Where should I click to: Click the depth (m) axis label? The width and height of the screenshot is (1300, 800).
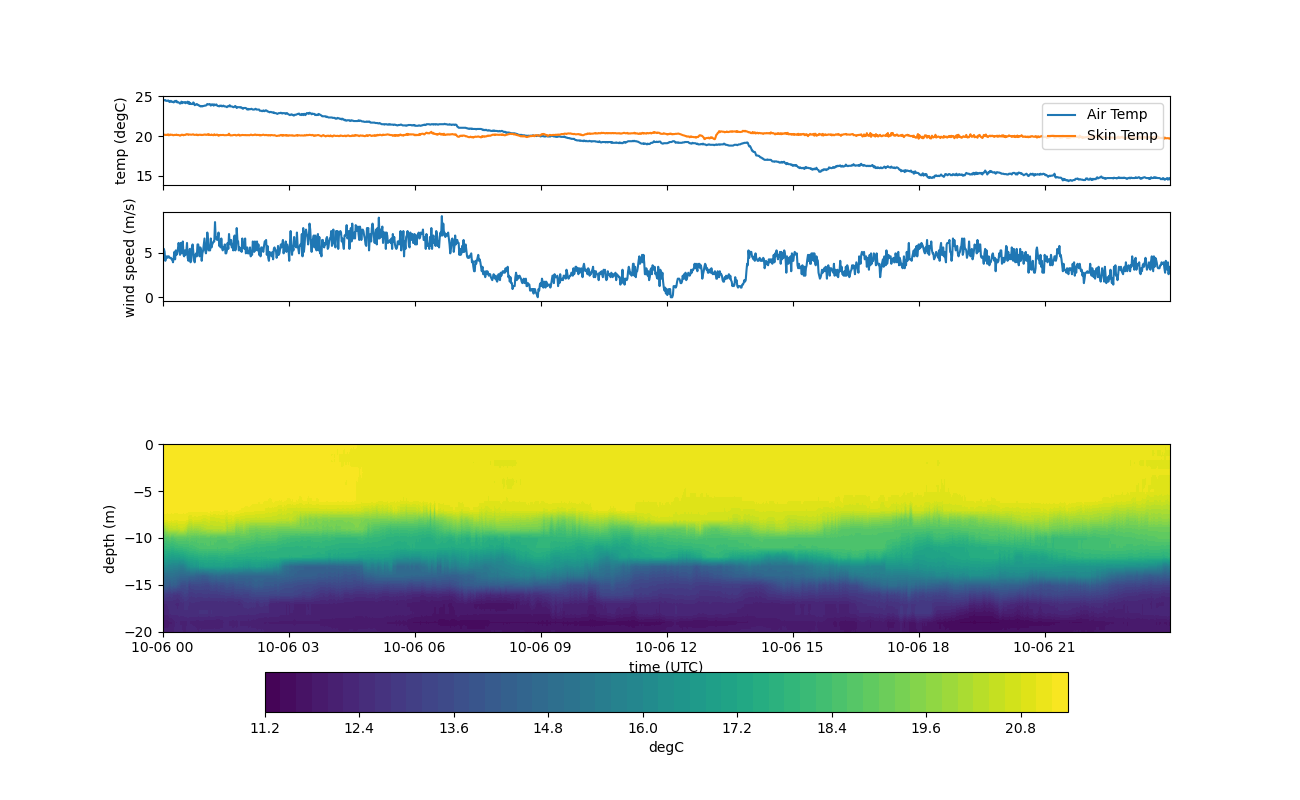(x=109, y=538)
